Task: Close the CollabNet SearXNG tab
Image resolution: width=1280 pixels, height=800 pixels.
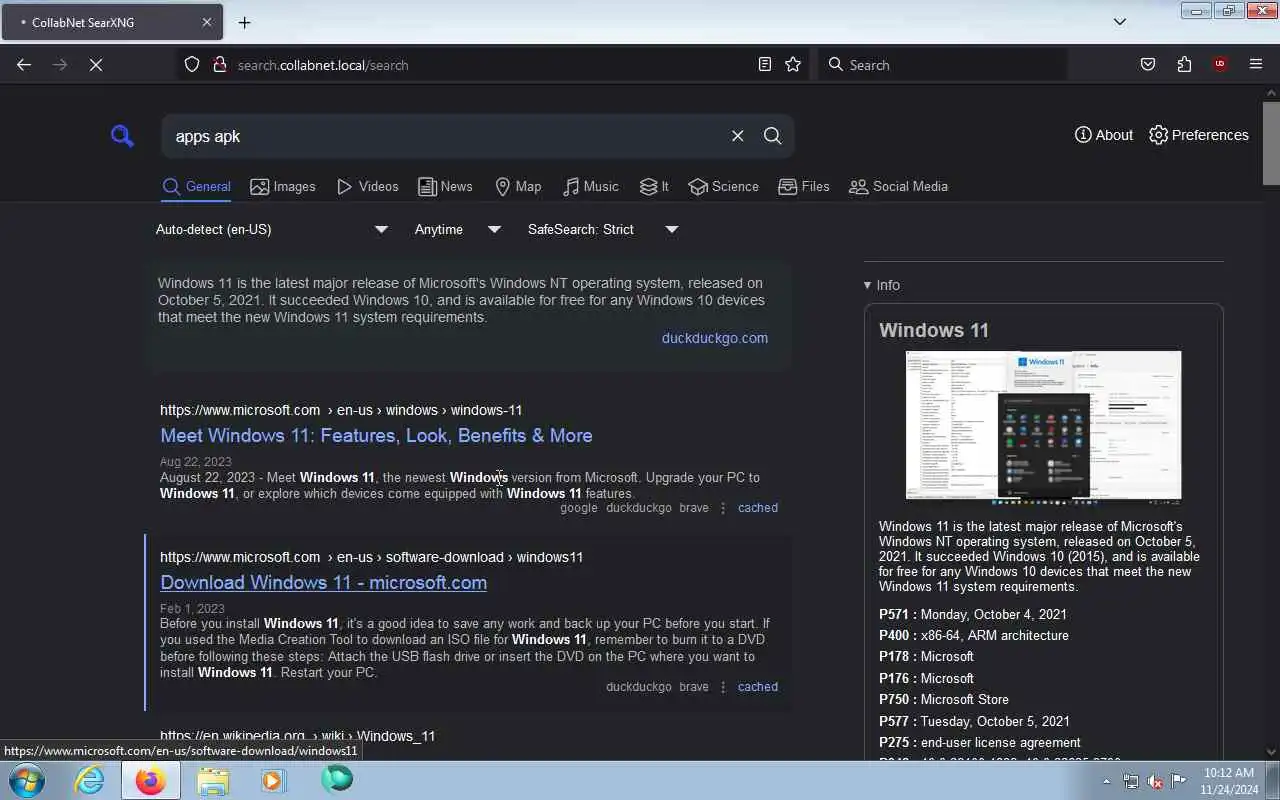Action: [207, 22]
